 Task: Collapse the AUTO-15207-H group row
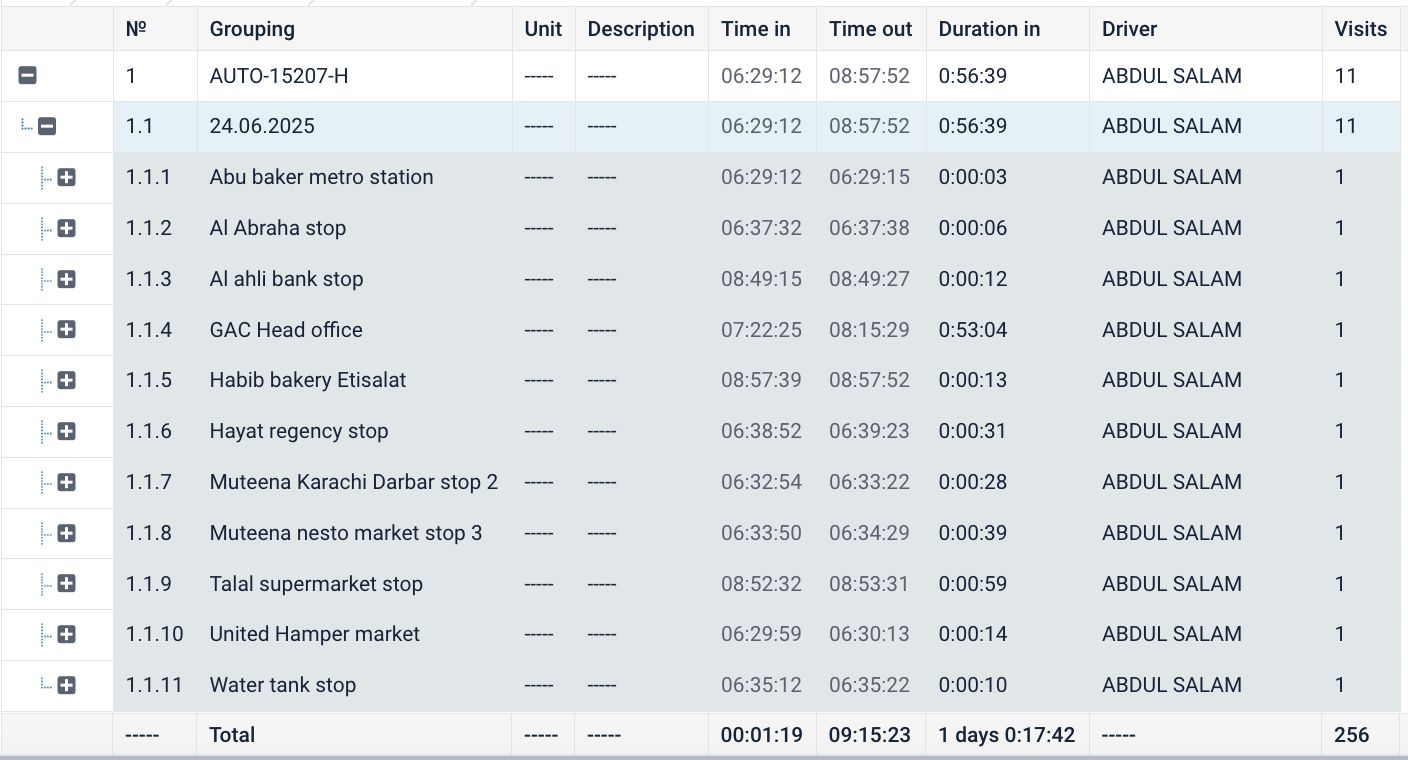tap(28, 75)
